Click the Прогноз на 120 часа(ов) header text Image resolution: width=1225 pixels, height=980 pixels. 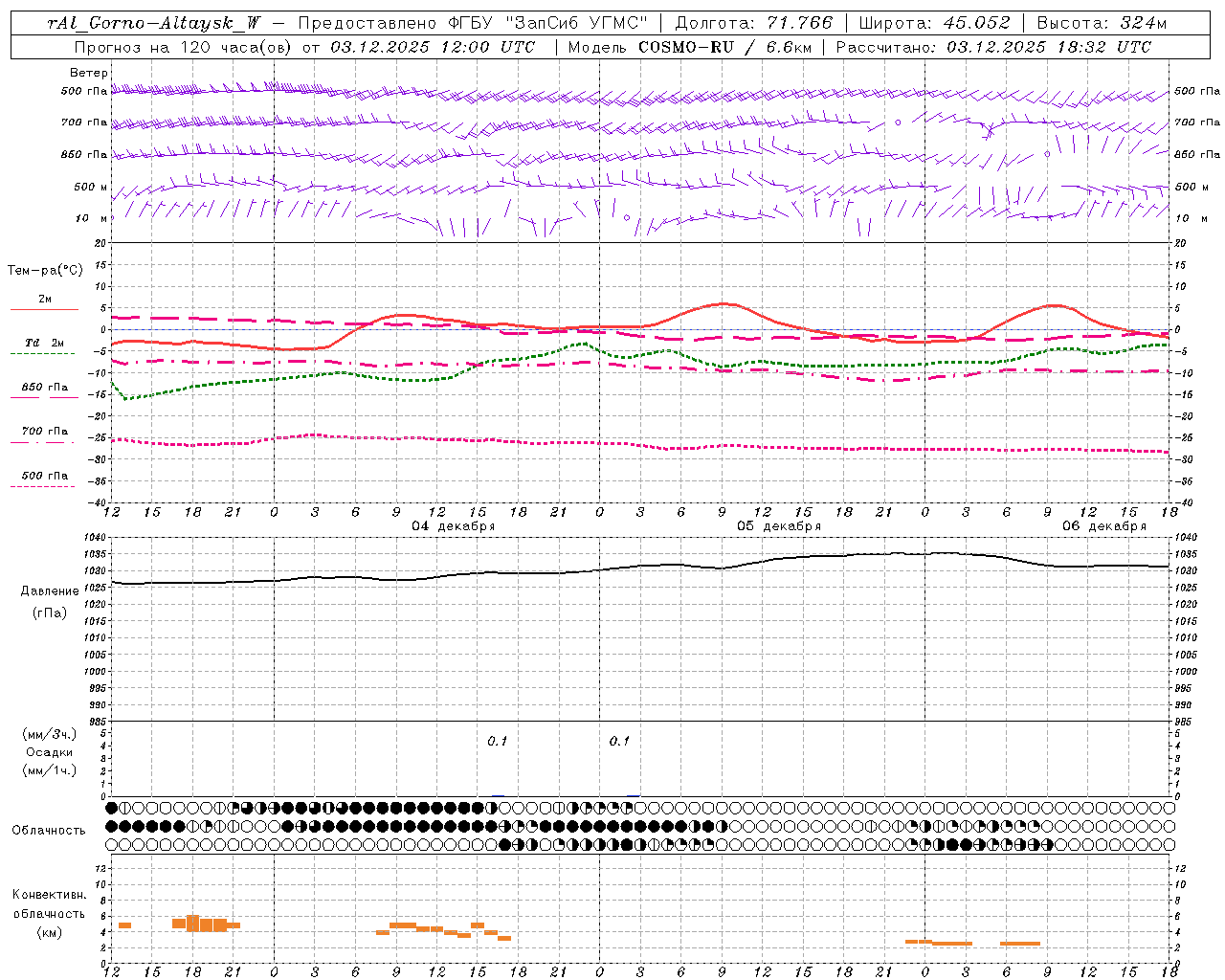coord(184,47)
